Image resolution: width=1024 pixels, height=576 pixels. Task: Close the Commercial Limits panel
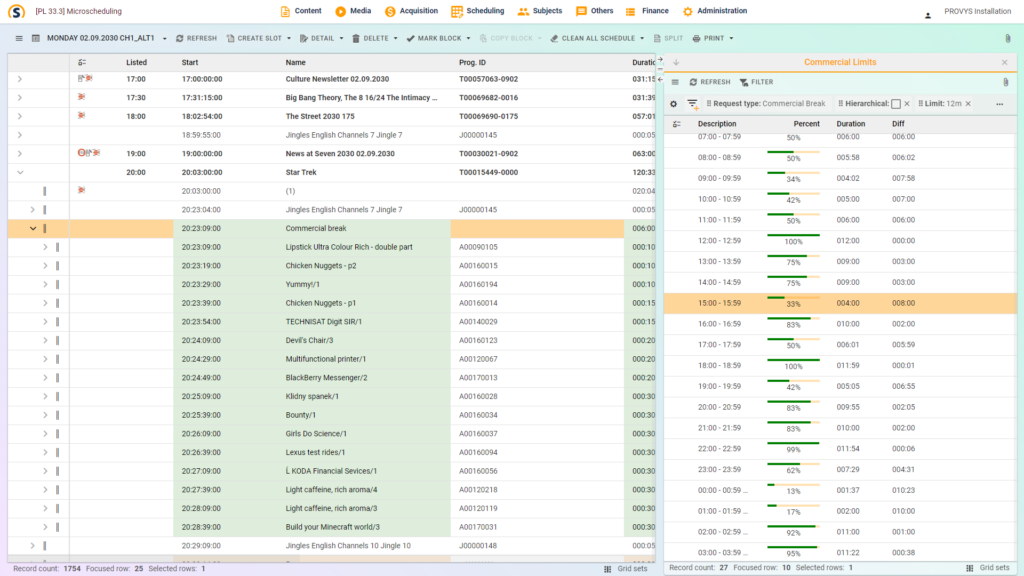click(x=1004, y=63)
